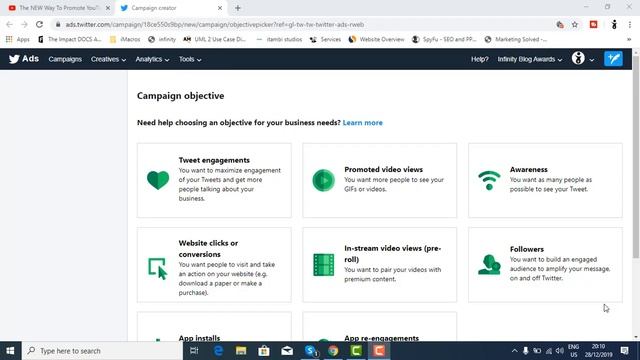Choose Awareness objective title

pyautogui.click(x=529, y=169)
